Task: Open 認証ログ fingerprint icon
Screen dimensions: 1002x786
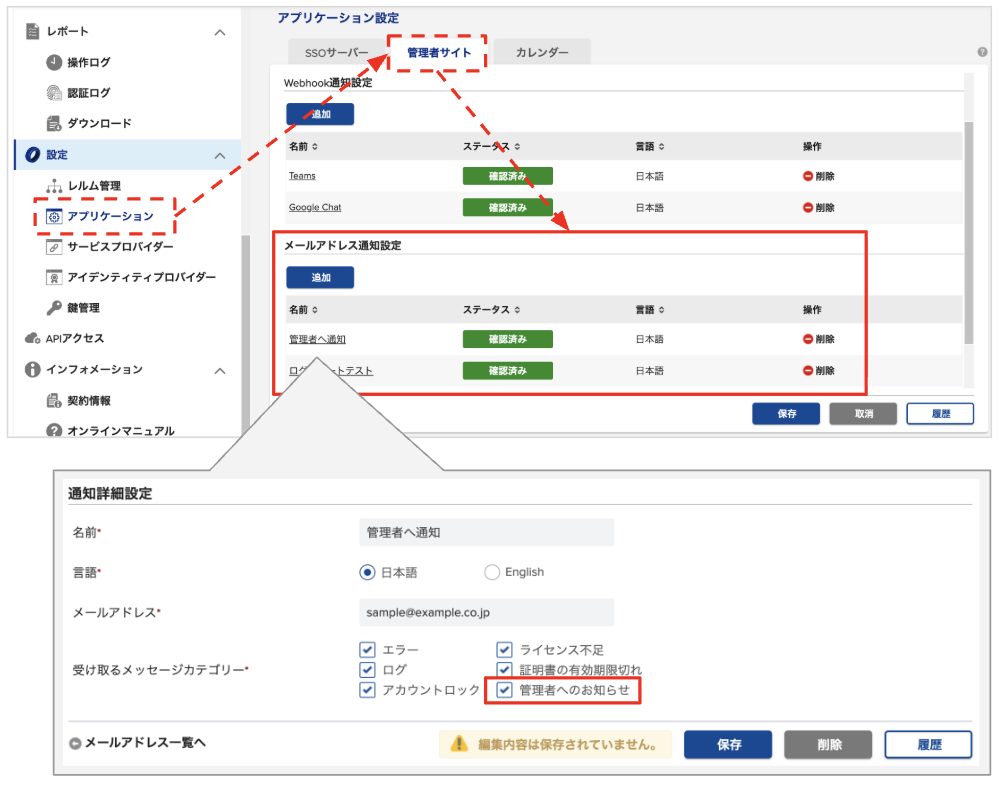Action: [54, 93]
